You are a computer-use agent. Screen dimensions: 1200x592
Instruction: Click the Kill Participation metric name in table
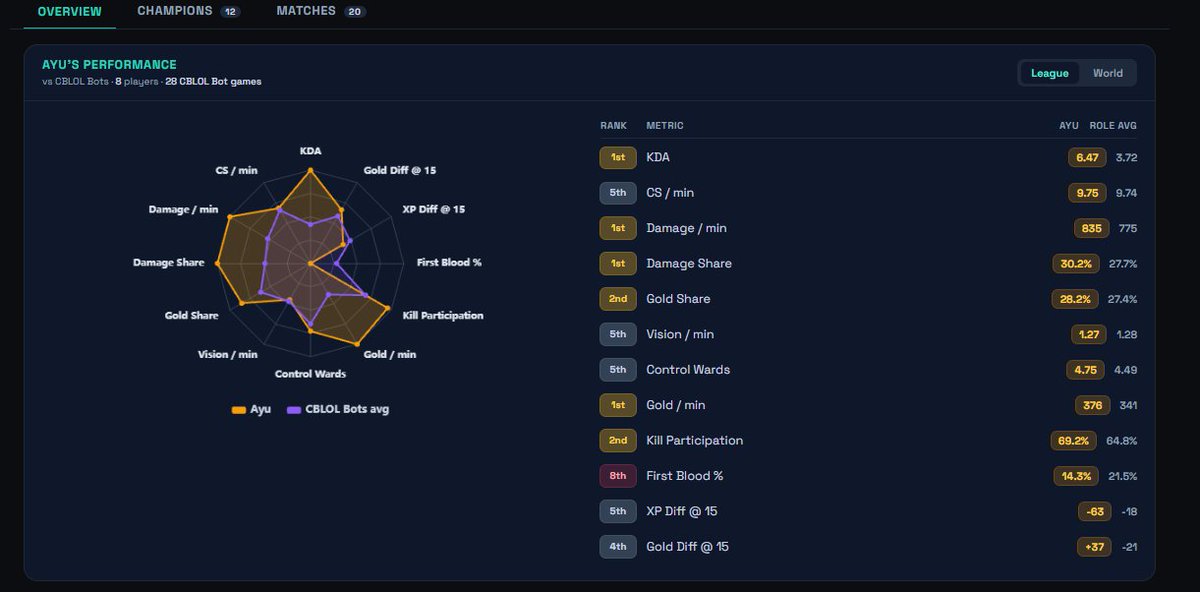[x=695, y=440]
